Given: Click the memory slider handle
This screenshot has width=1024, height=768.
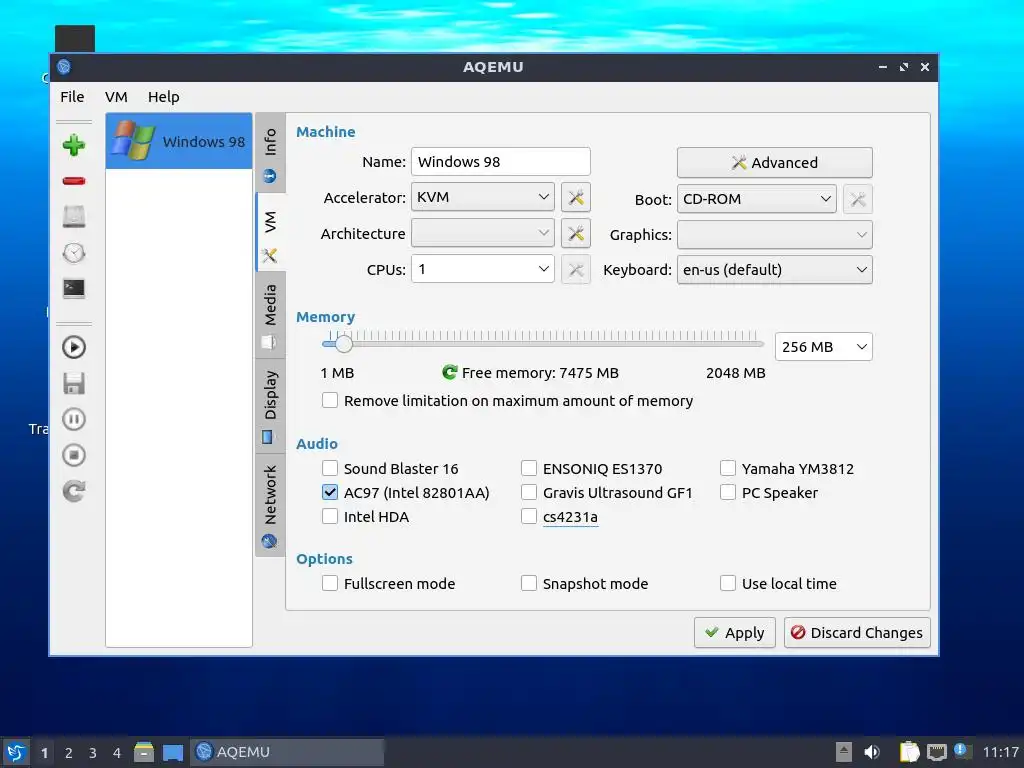Looking at the screenshot, I should click(344, 343).
